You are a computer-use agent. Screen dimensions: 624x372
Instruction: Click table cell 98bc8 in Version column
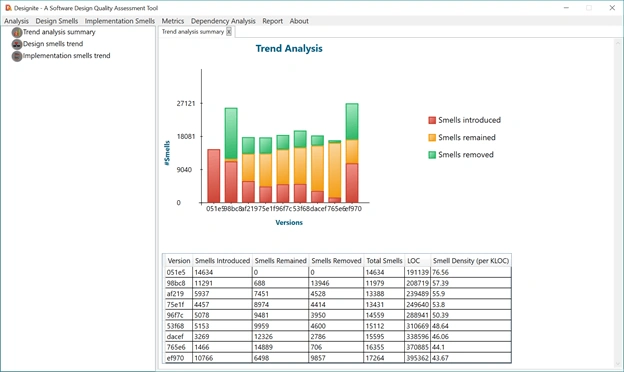pyautogui.click(x=179, y=283)
